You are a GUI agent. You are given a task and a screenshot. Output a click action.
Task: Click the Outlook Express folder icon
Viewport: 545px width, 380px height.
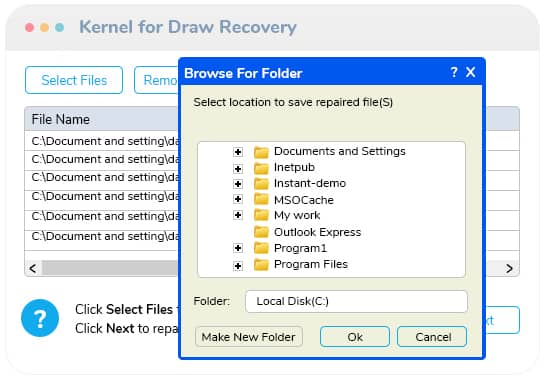(261, 232)
